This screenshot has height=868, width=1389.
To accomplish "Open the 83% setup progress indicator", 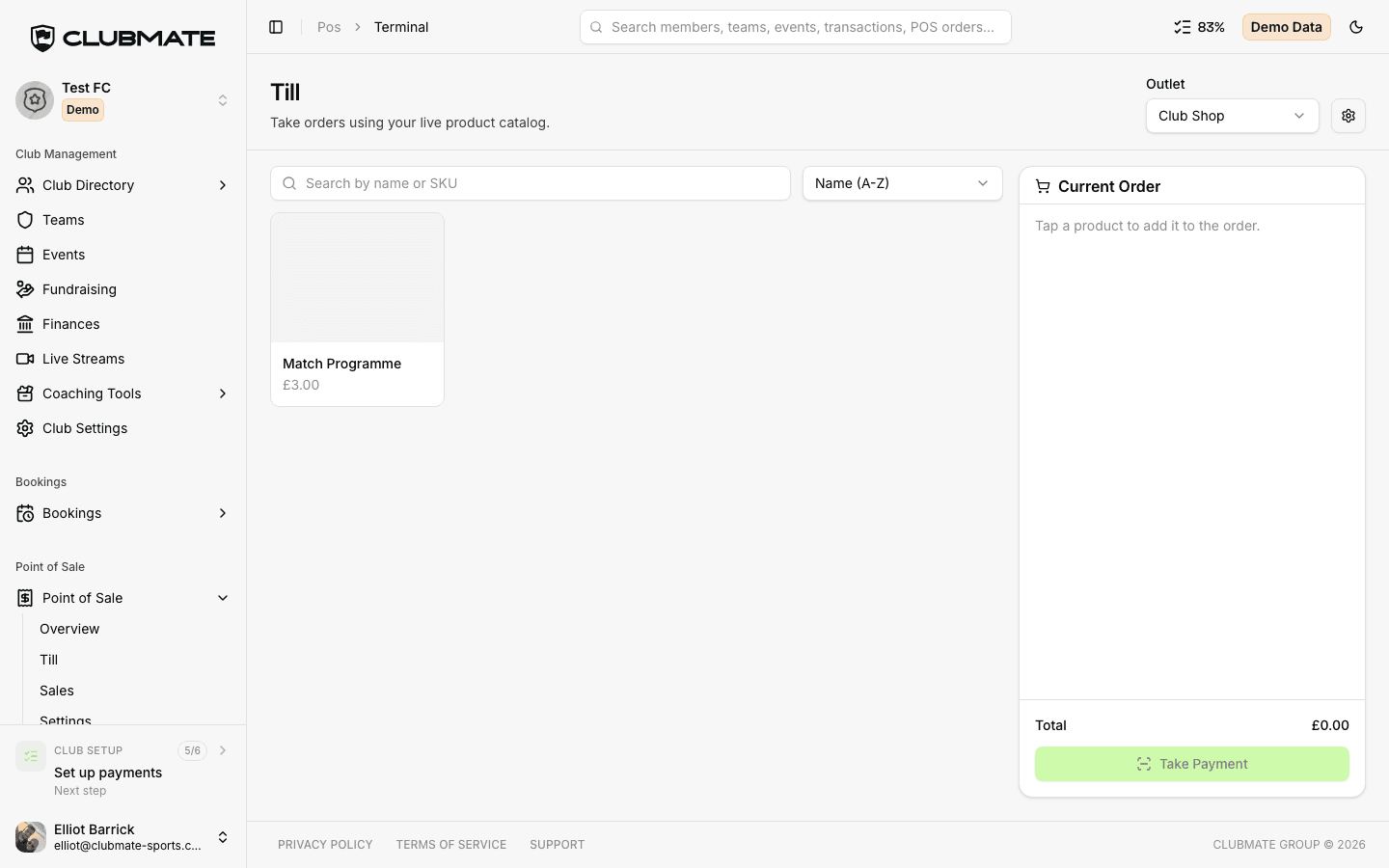I will (1199, 27).
